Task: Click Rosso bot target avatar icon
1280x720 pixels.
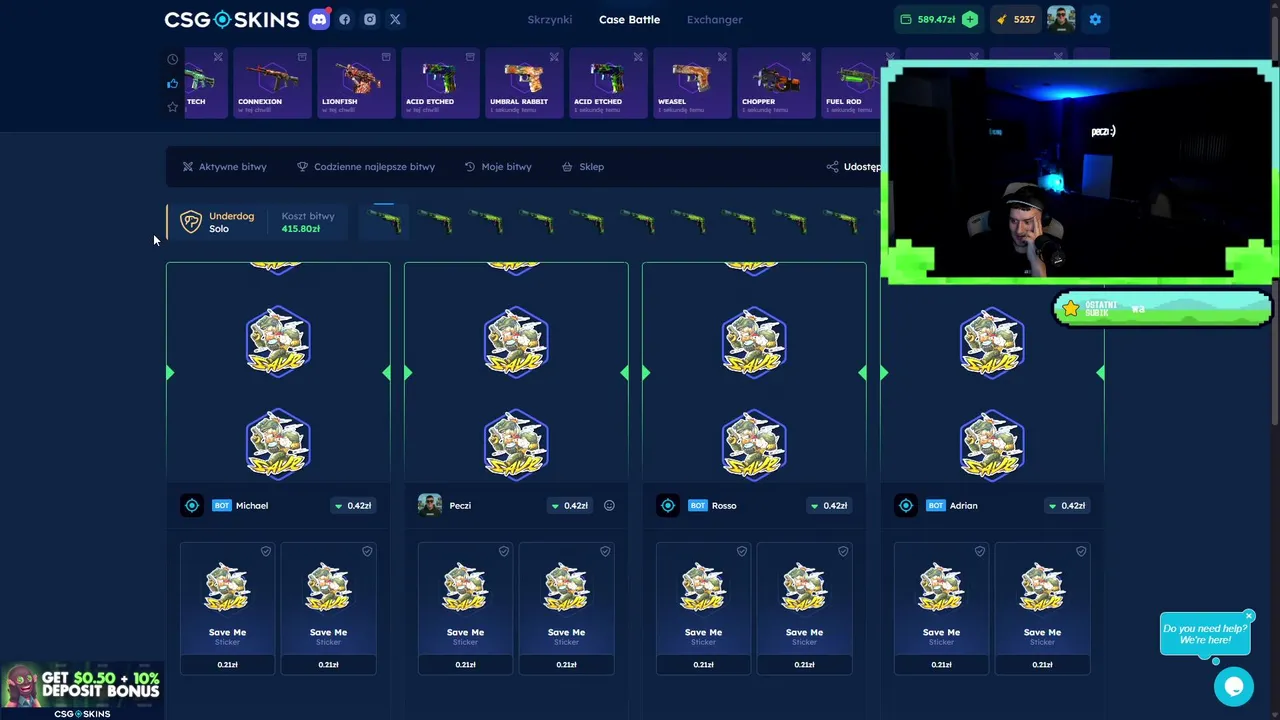Action: coord(668,506)
